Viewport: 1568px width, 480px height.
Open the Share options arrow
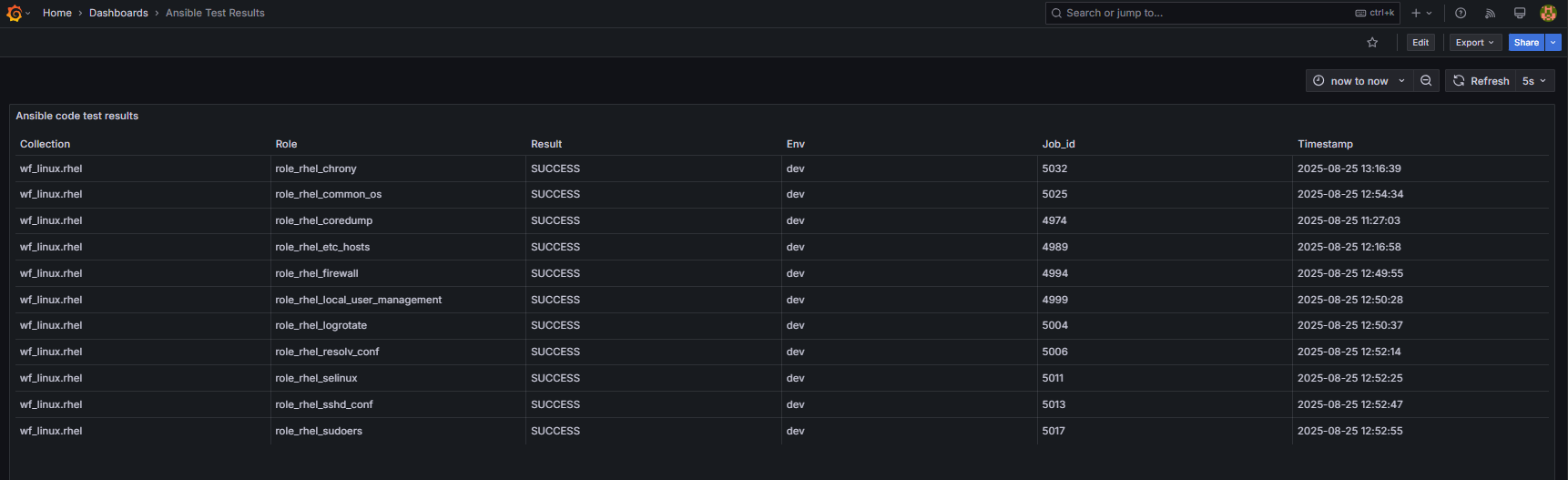pyautogui.click(x=1553, y=43)
